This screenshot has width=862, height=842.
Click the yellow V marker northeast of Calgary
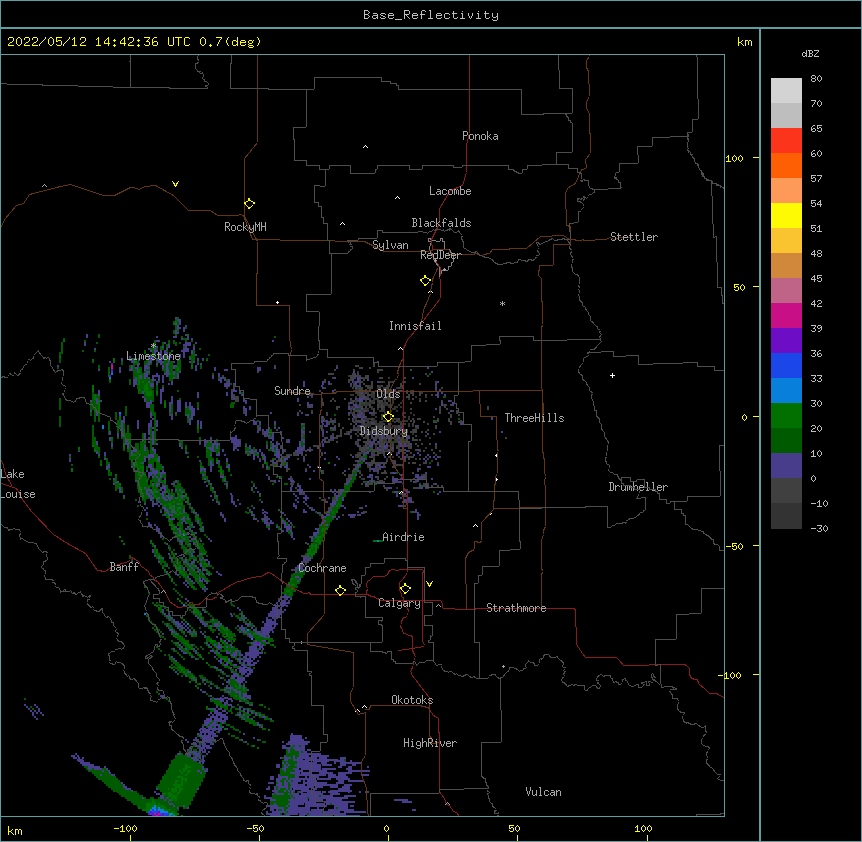pos(429,584)
